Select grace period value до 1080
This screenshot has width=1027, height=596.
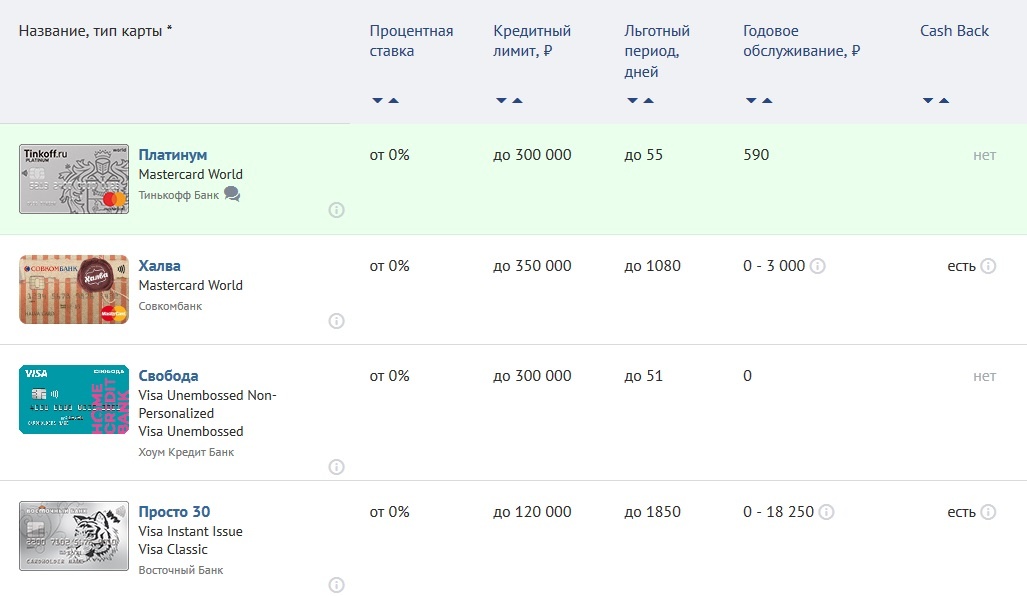pyautogui.click(x=652, y=266)
